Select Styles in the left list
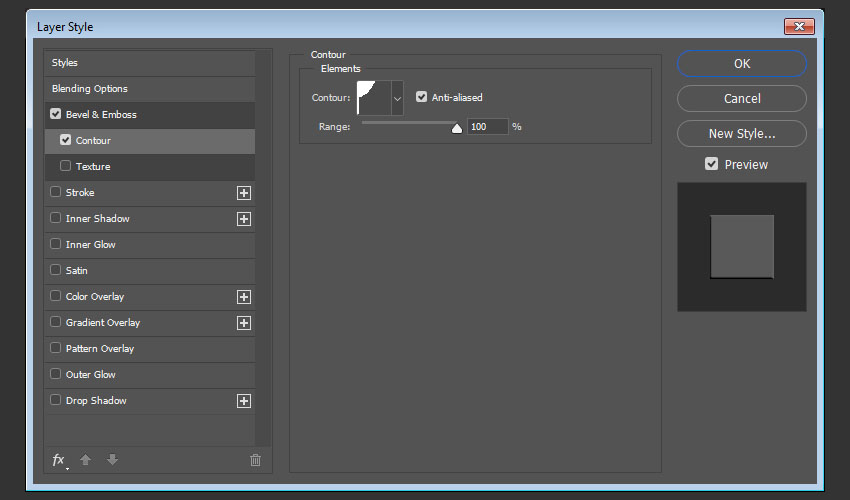This screenshot has width=850, height=500. [x=65, y=63]
